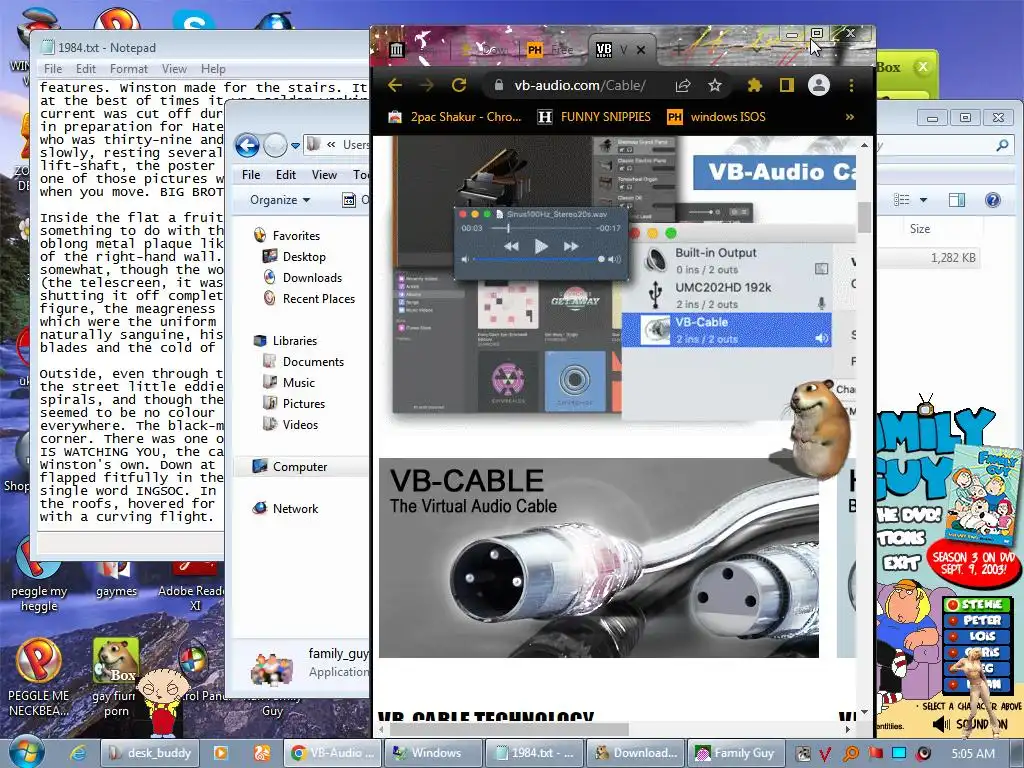Open a new Chrome tab
The image size is (1024, 768).
pyautogui.click(x=679, y=50)
